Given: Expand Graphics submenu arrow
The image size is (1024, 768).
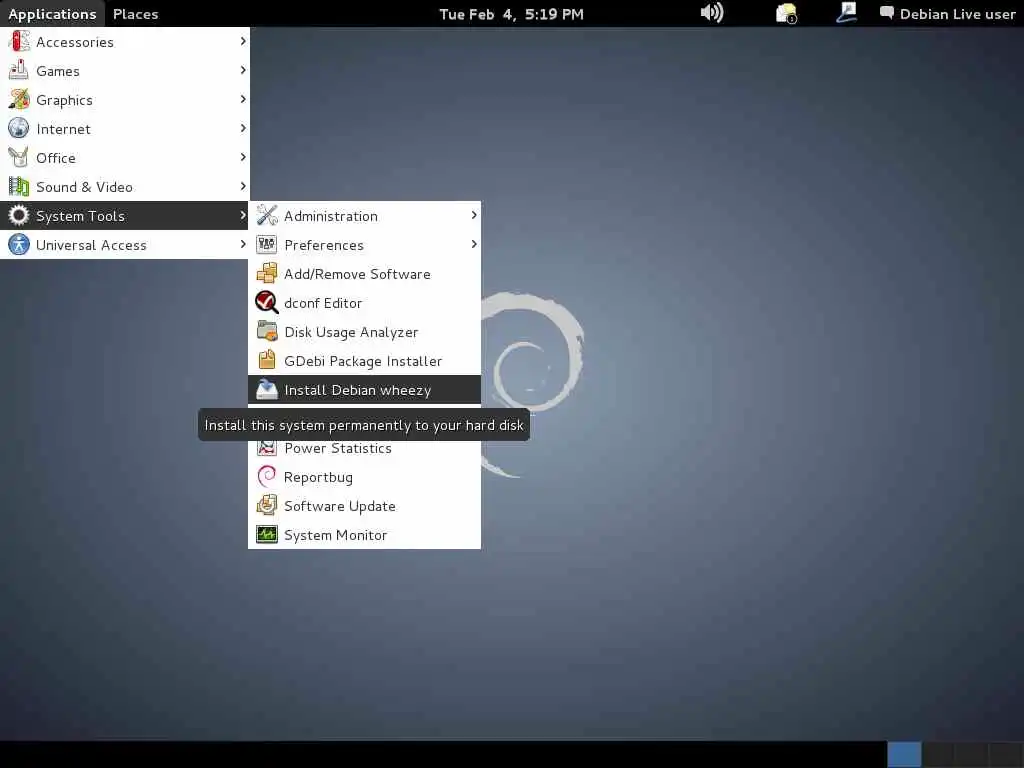Looking at the screenshot, I should pyautogui.click(x=243, y=99).
